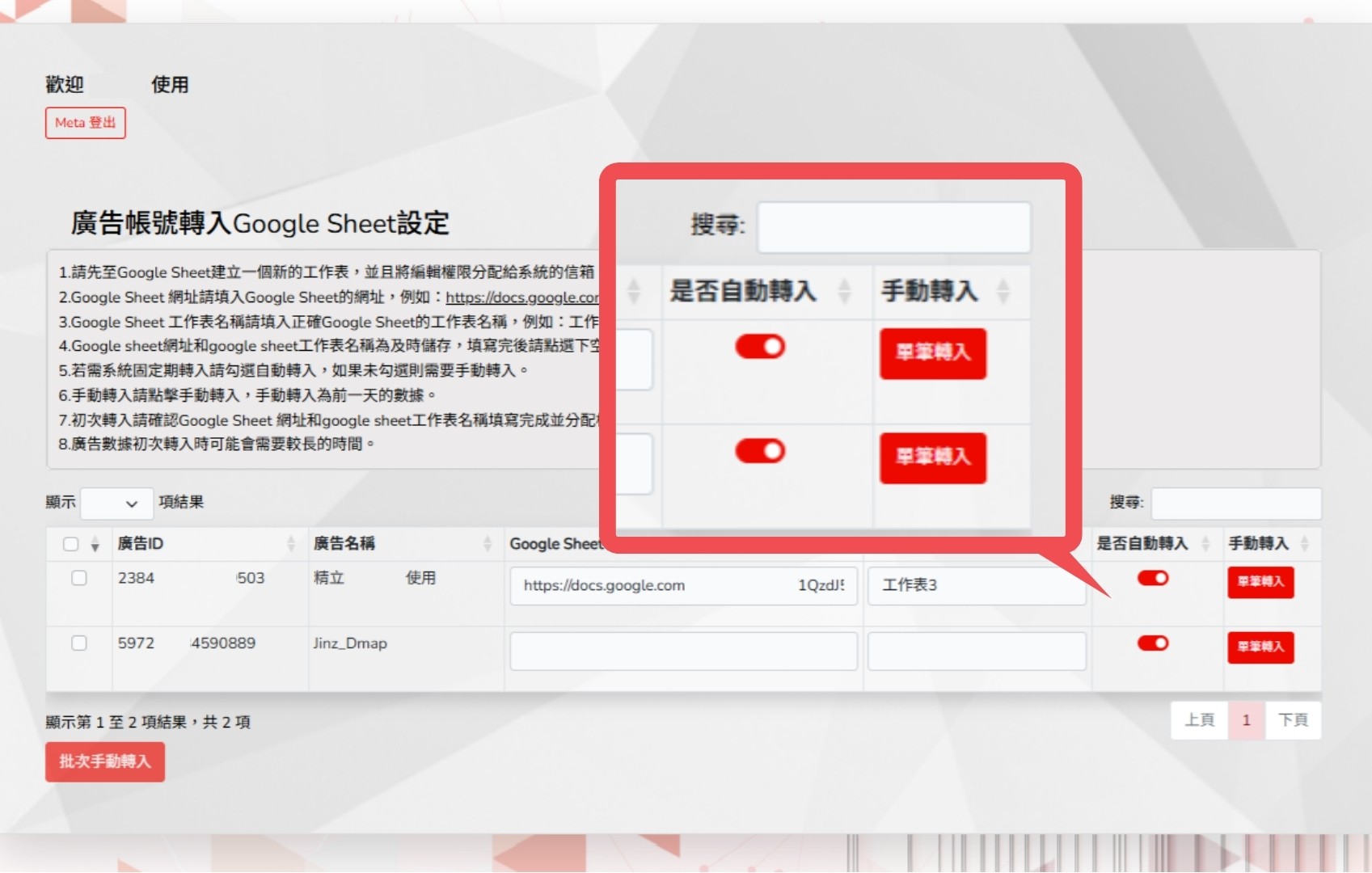
Task: Click 單筆轉入 button in the 工作表3 row
Action: click(x=1260, y=582)
